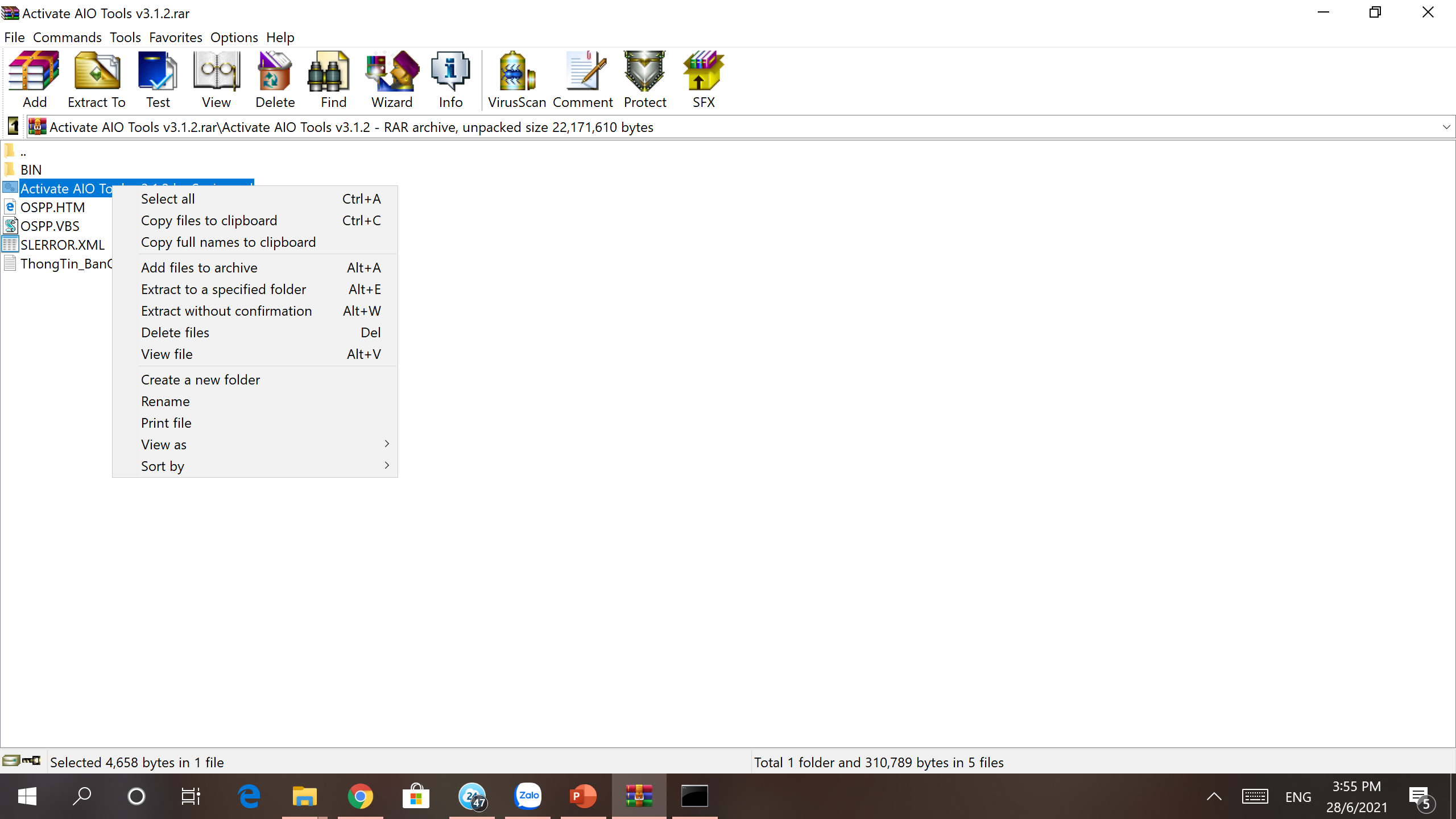Open Zalo from taskbar
Screen dimensions: 1456x819
pyautogui.click(x=528, y=796)
